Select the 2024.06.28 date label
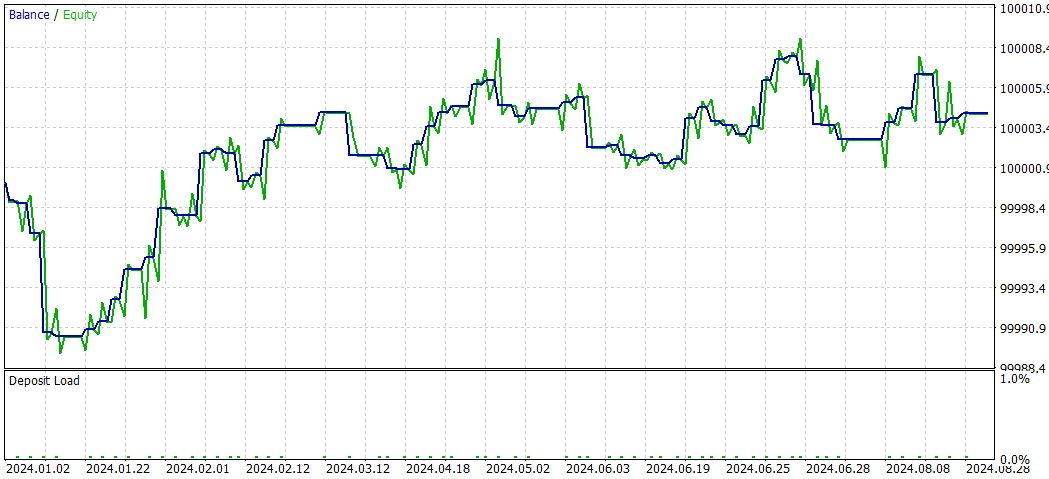 pyautogui.click(x=838, y=468)
